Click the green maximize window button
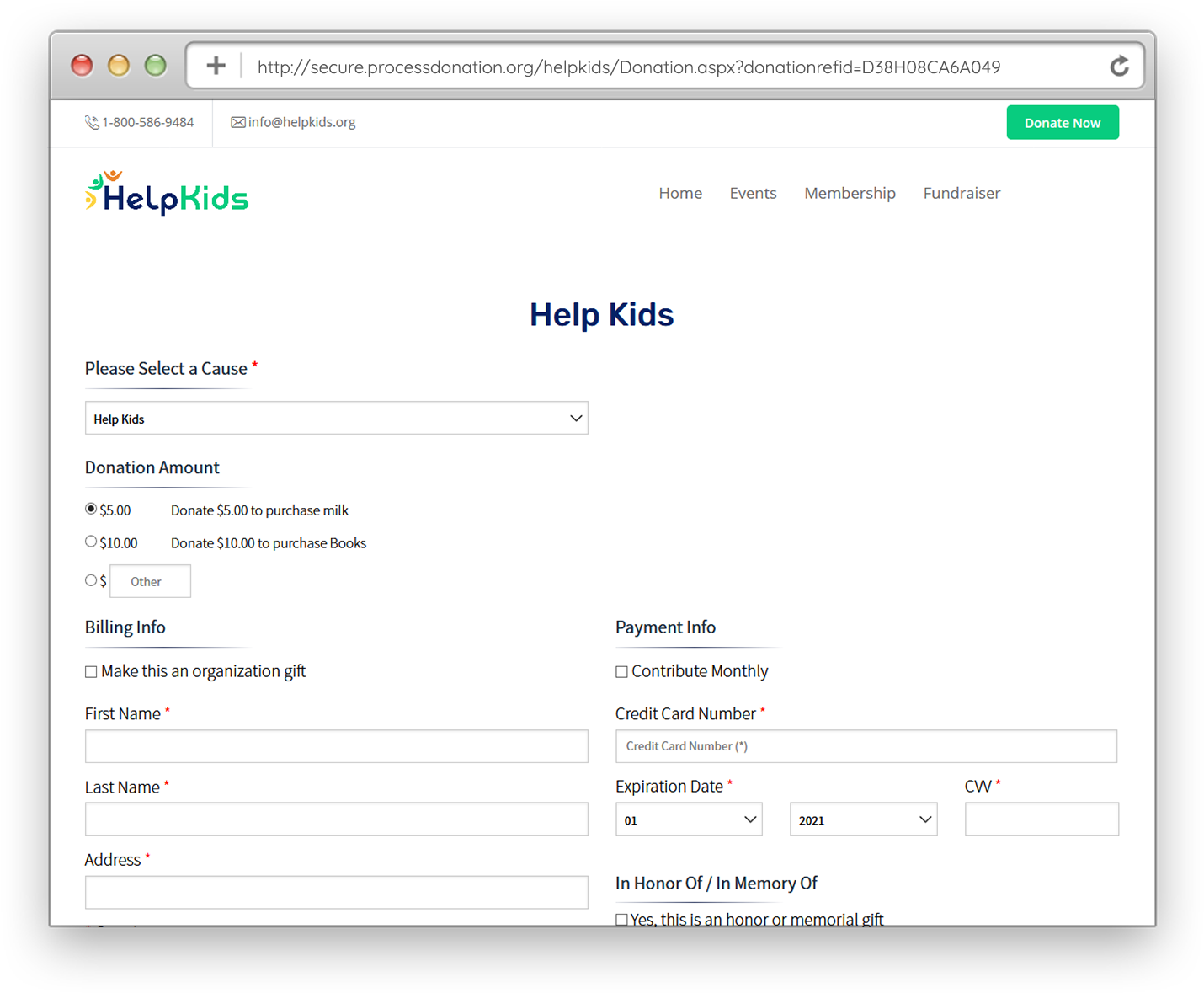 tap(156, 65)
